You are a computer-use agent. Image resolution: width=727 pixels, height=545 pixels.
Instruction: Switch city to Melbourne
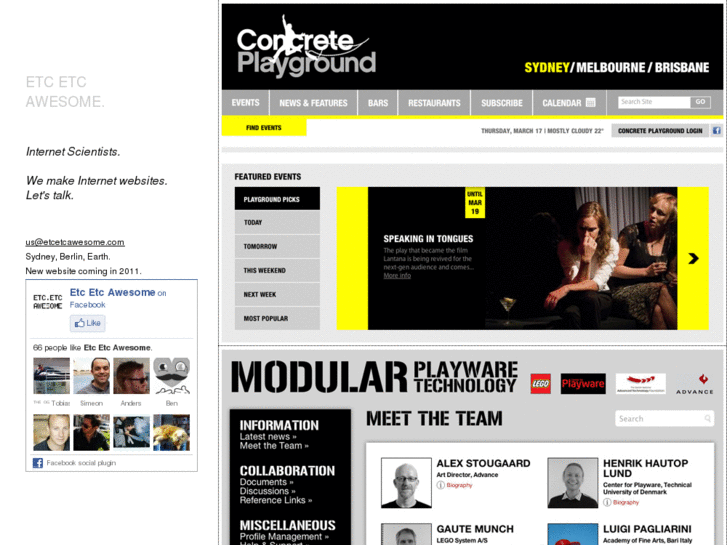(611, 68)
